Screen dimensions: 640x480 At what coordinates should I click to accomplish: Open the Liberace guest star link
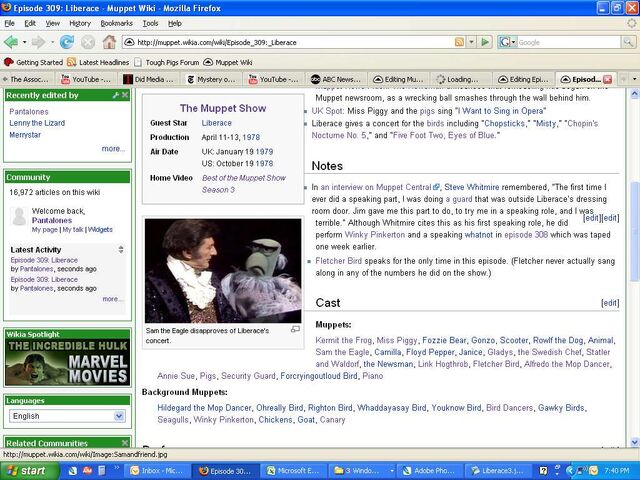[216, 123]
